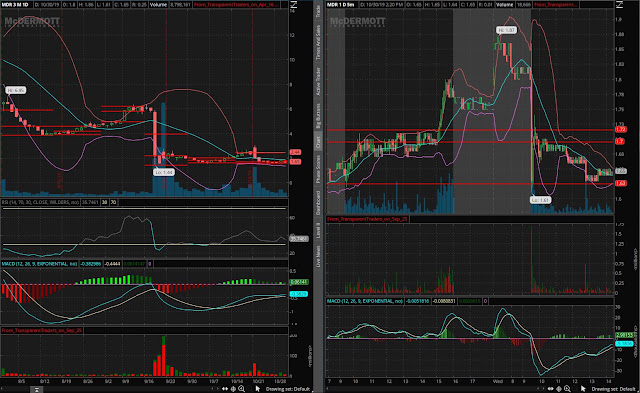Click the zoom magnifier icon below left chart
The image size is (640, 393).
pyautogui.click(x=242, y=389)
